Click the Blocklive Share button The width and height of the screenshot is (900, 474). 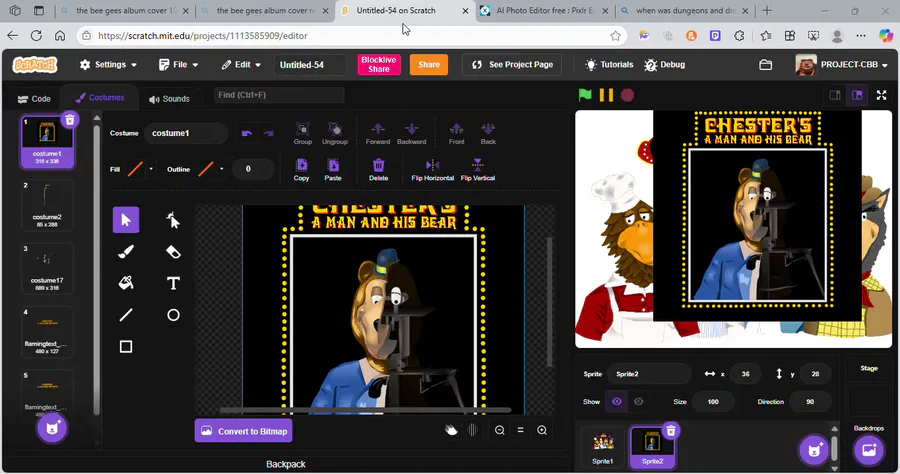pos(379,64)
